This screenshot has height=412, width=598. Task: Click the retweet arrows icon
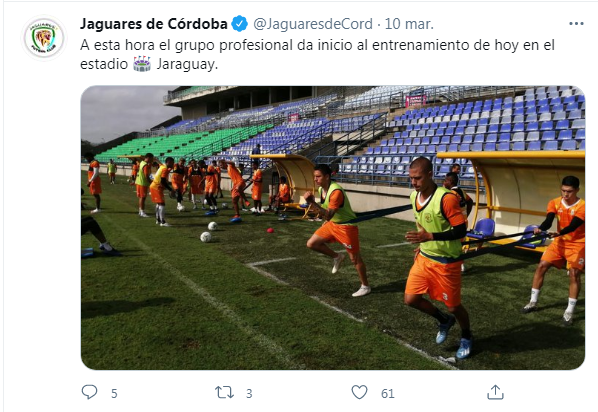[x=224, y=392]
